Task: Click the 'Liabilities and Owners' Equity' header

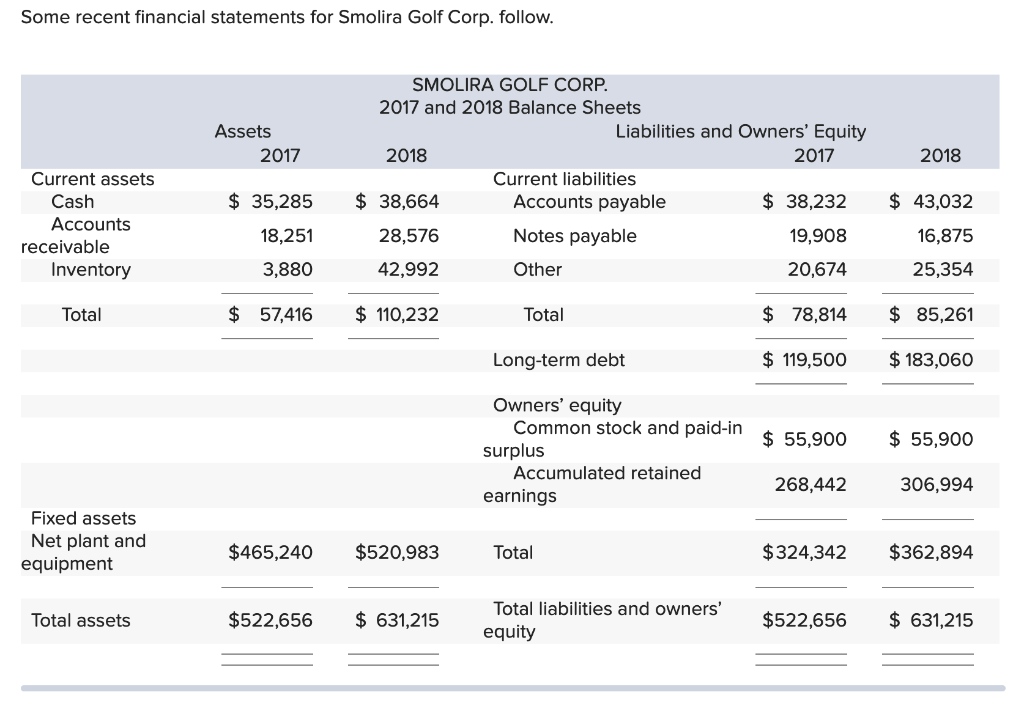Action: pos(741,131)
